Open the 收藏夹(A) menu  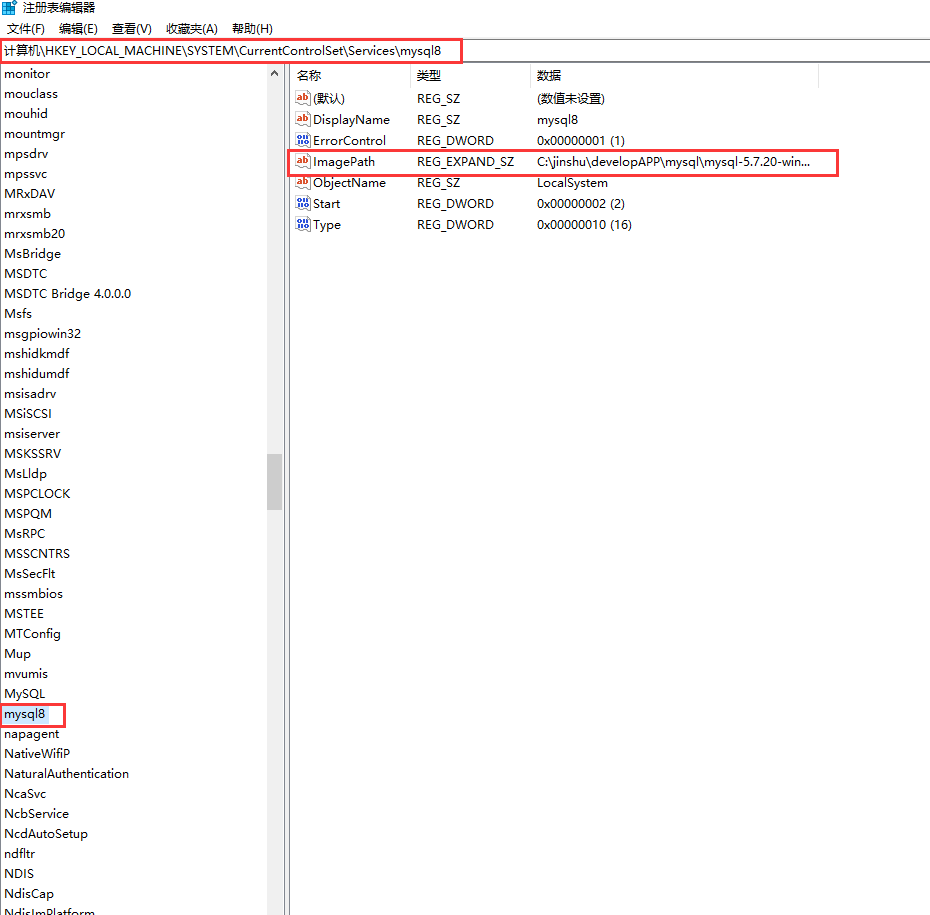(192, 28)
